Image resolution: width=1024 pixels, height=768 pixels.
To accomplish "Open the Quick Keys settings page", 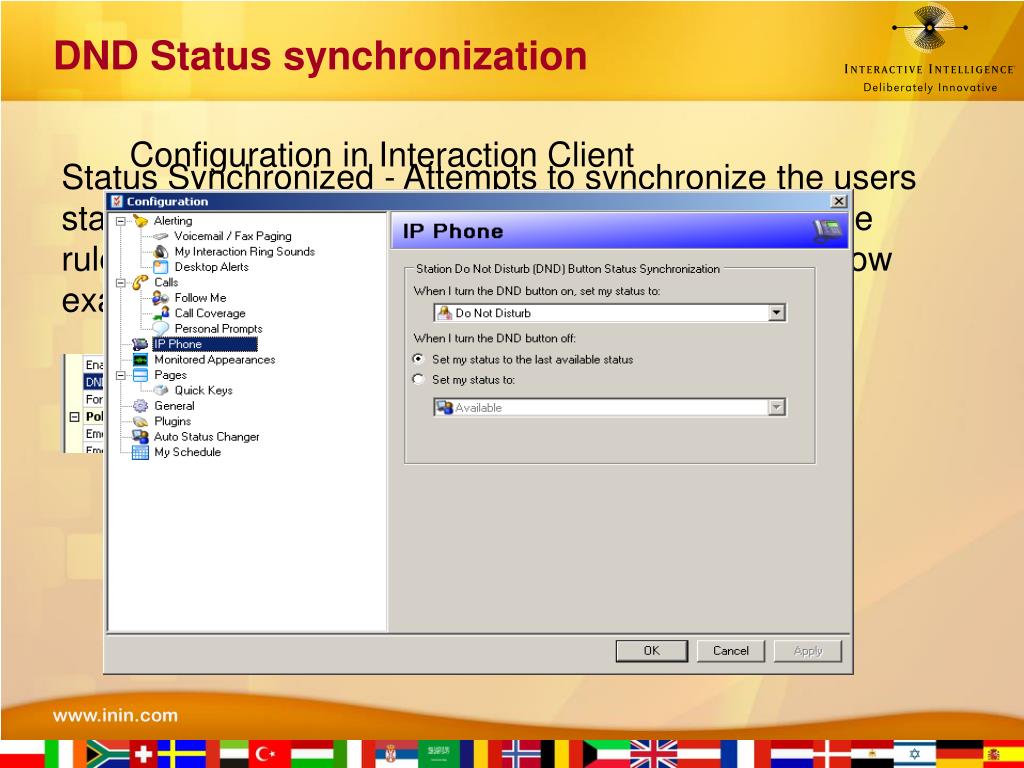I will (x=204, y=391).
